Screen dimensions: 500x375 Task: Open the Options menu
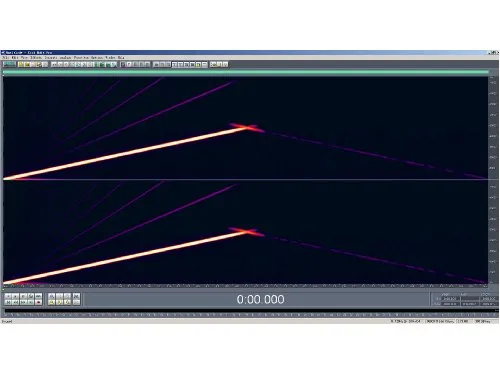pyautogui.click(x=97, y=58)
